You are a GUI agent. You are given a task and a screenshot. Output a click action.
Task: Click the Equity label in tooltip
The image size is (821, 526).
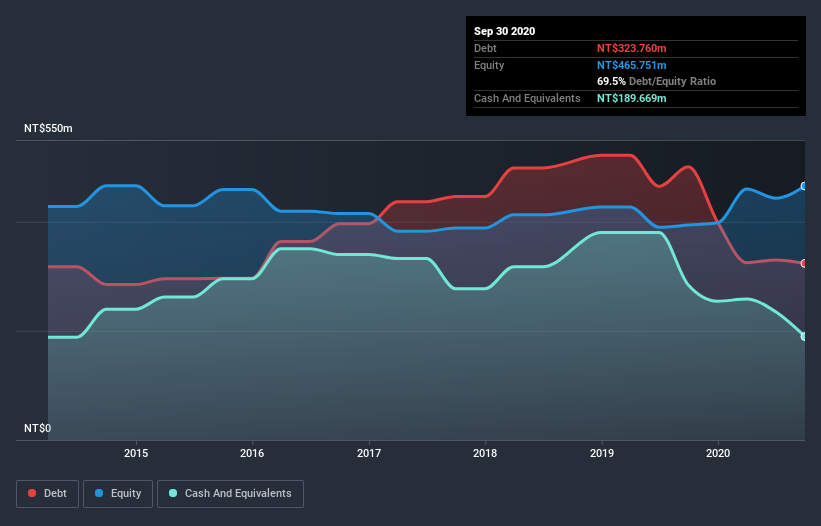click(489, 65)
